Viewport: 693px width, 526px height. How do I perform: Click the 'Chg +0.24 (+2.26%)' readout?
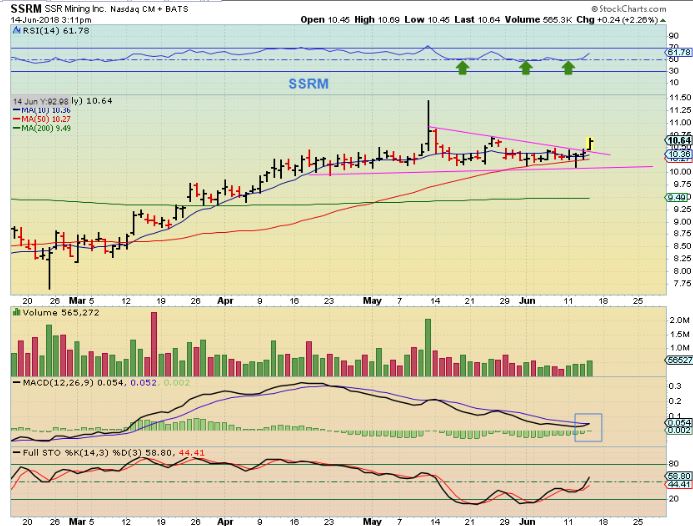[x=617, y=20]
